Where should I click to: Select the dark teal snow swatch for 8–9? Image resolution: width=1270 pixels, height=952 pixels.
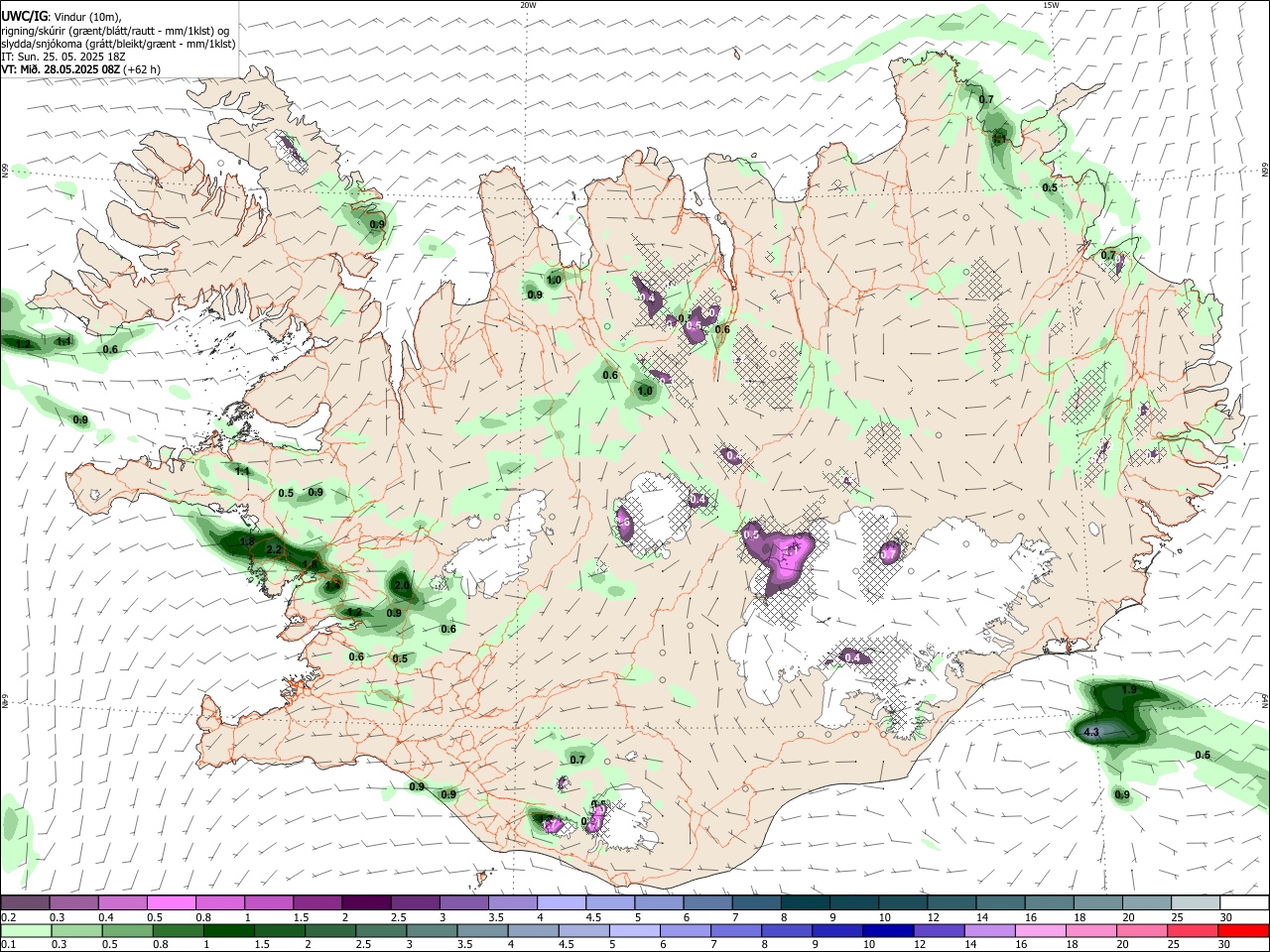(x=804, y=902)
